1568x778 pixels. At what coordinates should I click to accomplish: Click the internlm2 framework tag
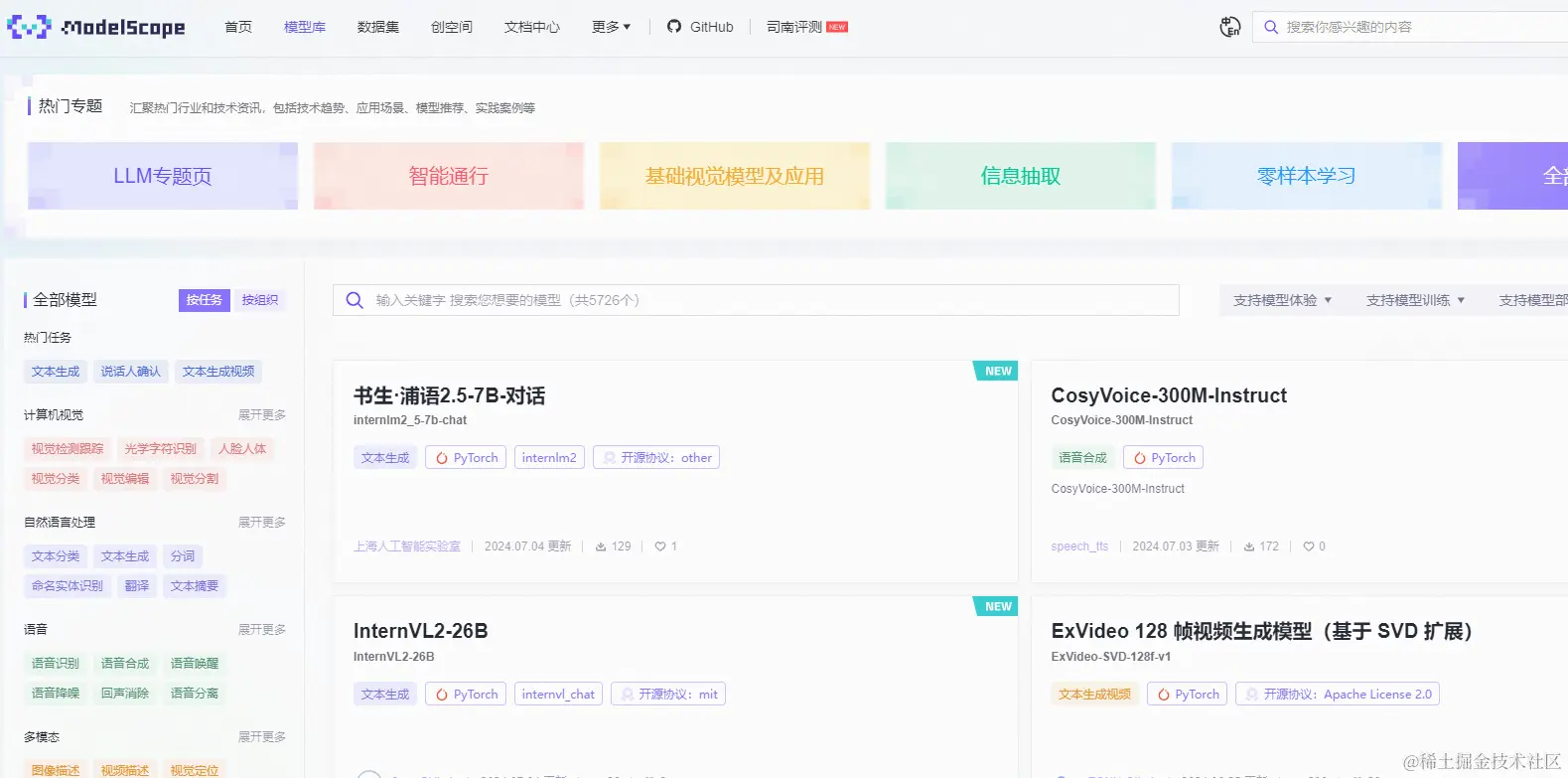pos(549,458)
